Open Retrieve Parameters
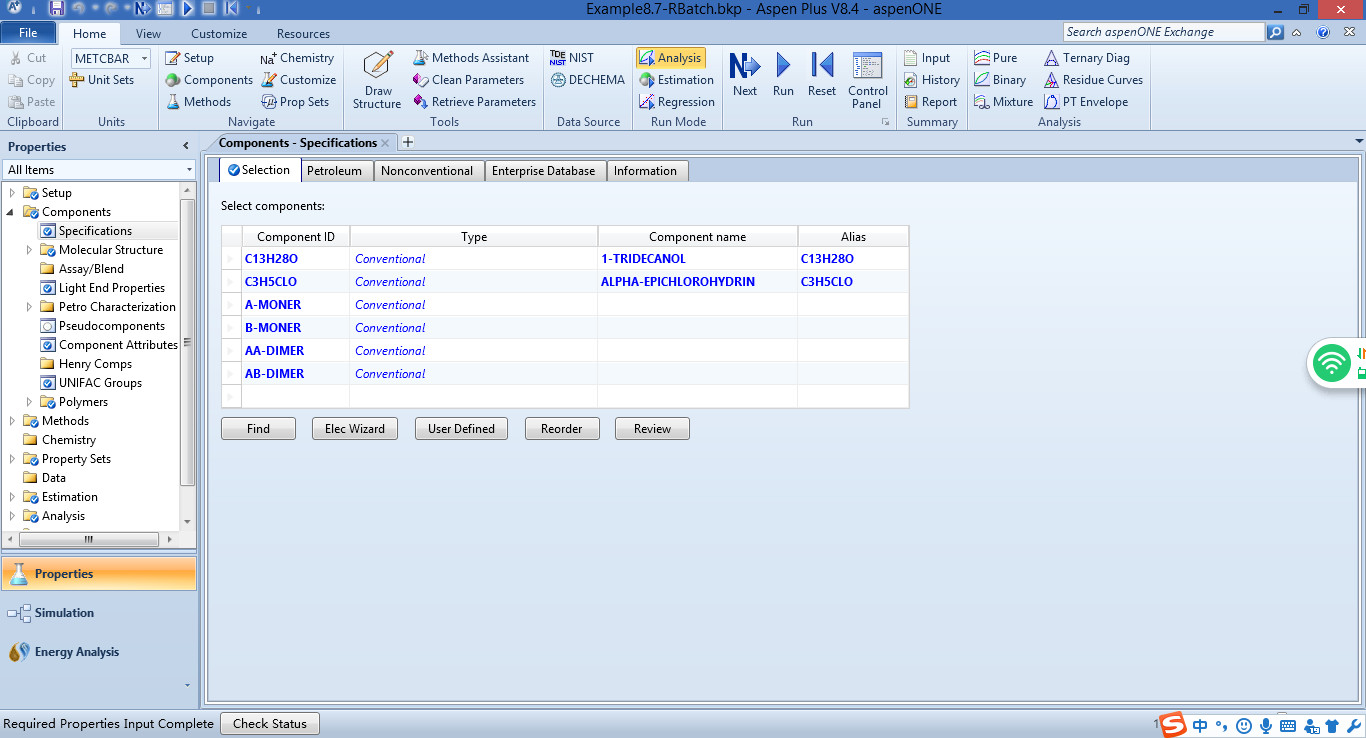 pos(474,102)
